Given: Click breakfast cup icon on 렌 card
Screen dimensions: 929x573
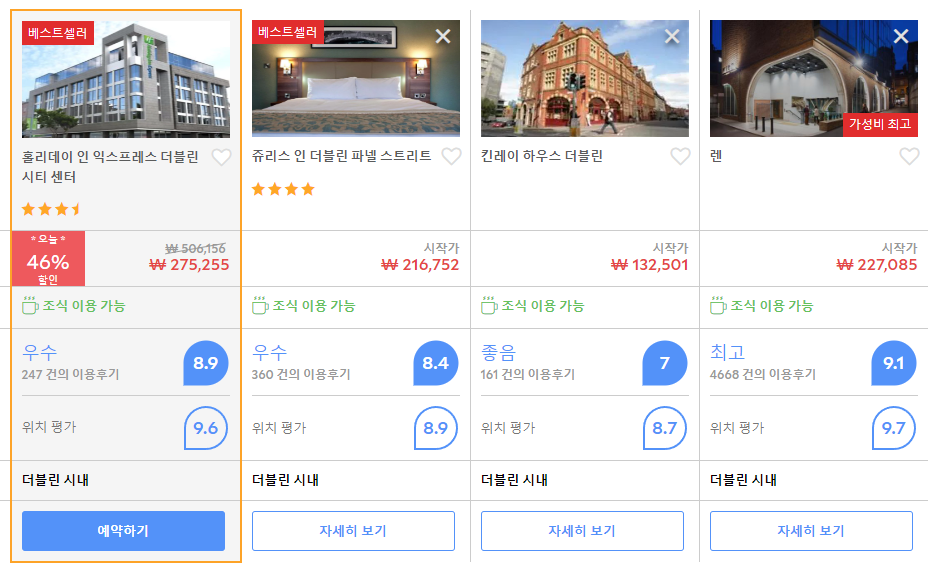Looking at the screenshot, I should [x=717, y=306].
